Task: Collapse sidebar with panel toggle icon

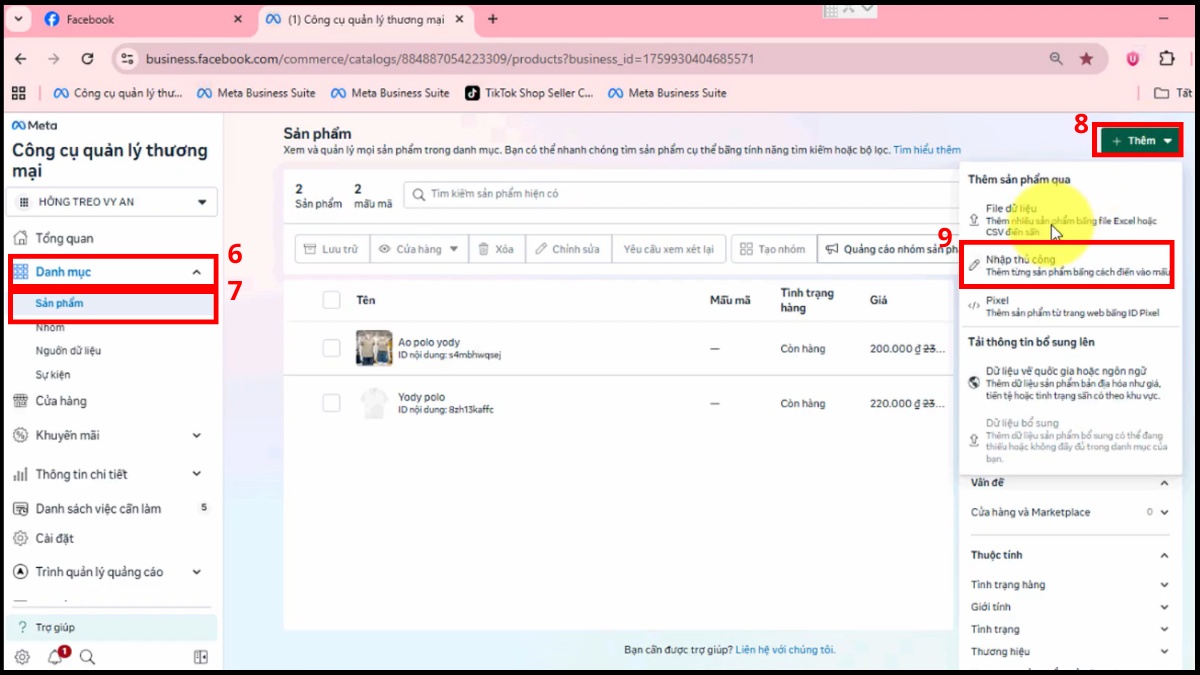Action: 201,657
